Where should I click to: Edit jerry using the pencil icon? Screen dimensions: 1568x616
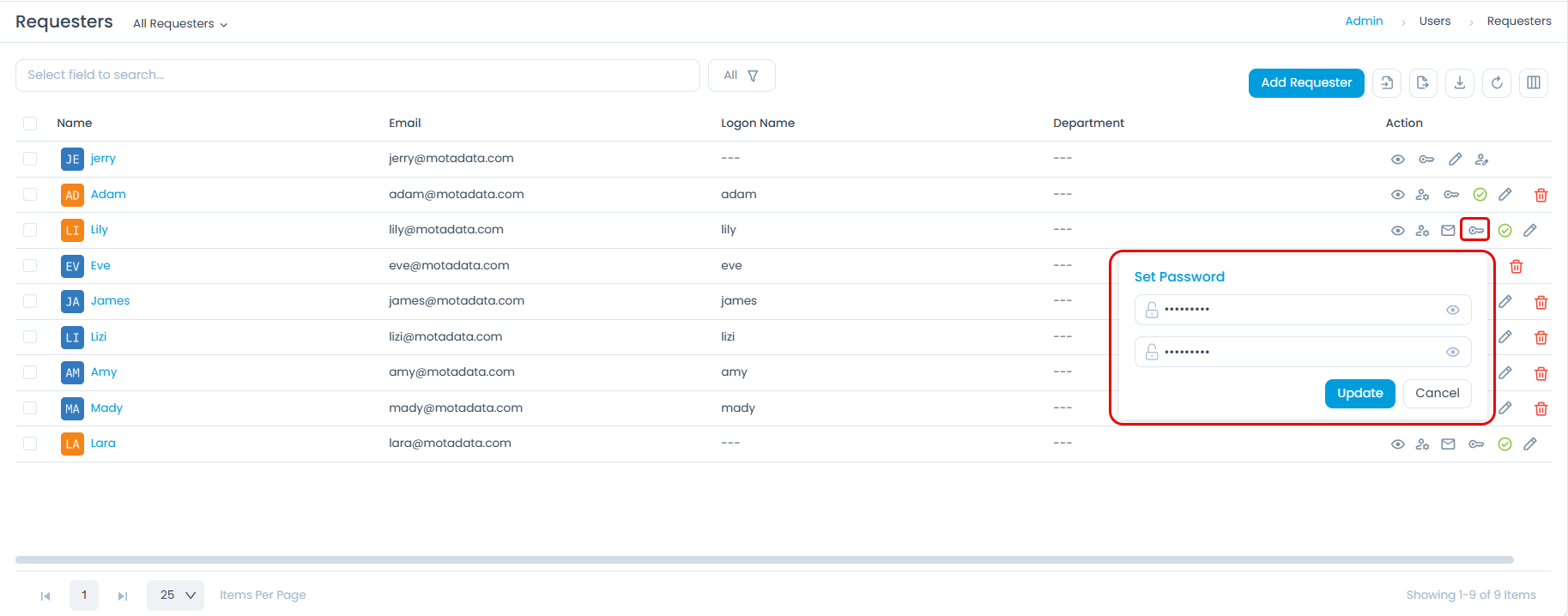pos(1456,160)
